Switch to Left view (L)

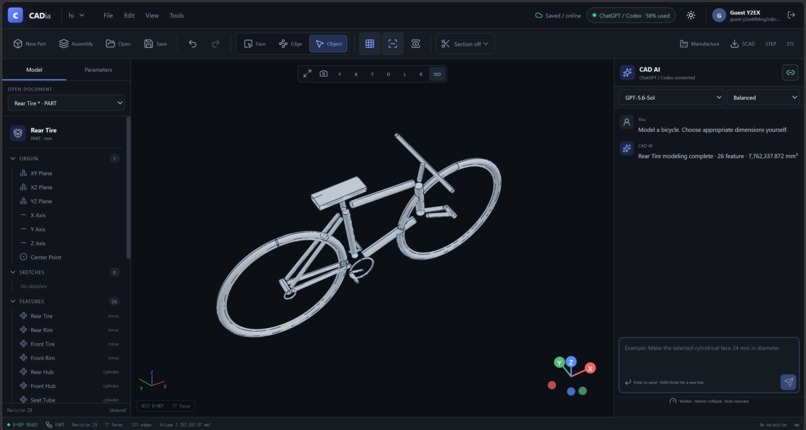pyautogui.click(x=405, y=74)
